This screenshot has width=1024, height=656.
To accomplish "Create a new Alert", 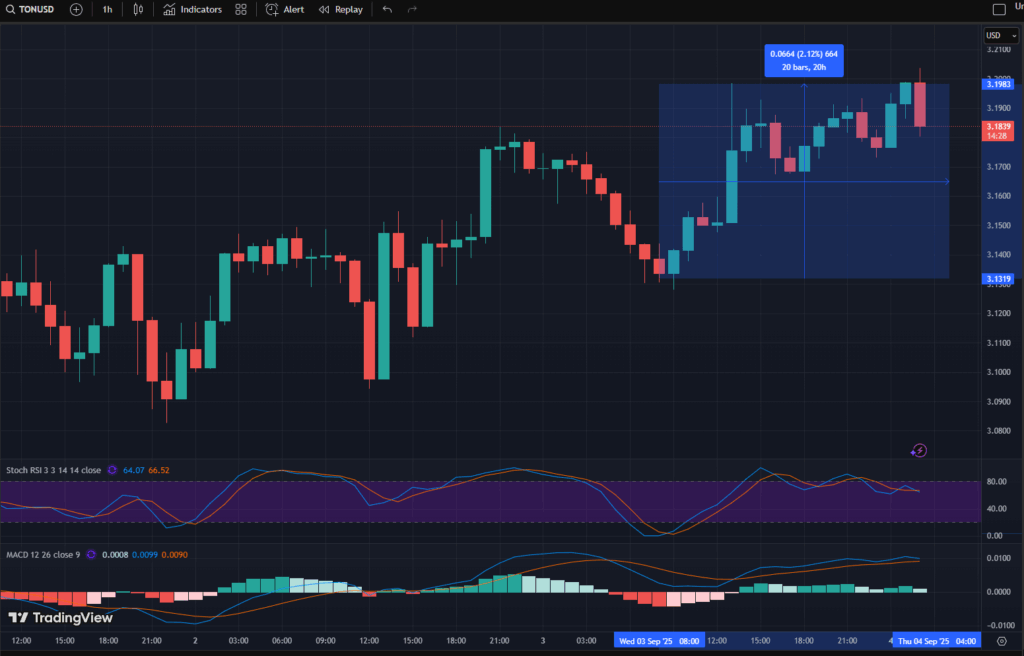I will pyautogui.click(x=285, y=9).
